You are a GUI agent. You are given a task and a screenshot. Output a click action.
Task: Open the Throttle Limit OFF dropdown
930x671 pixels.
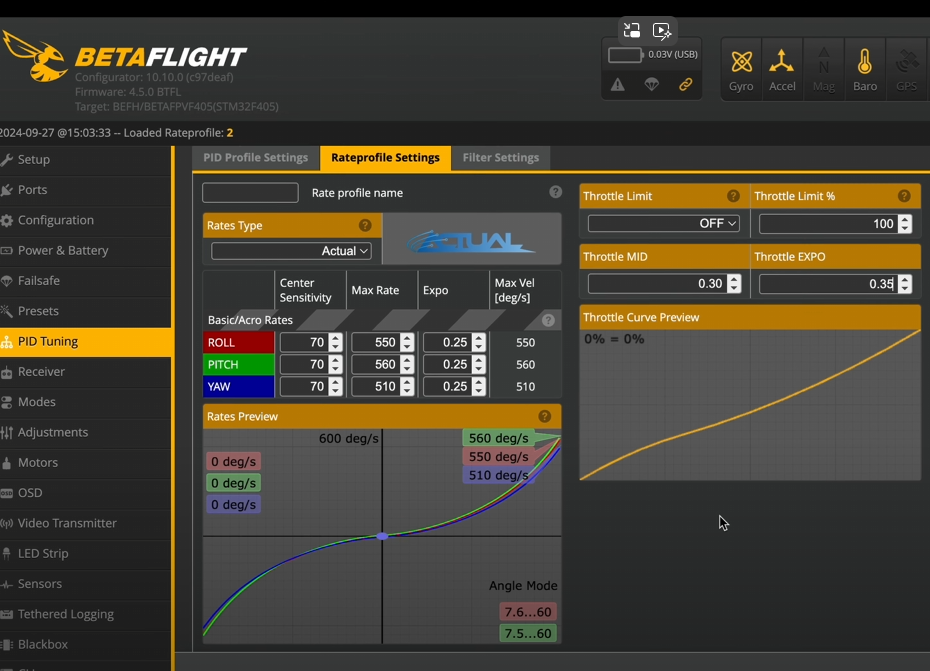coord(664,224)
